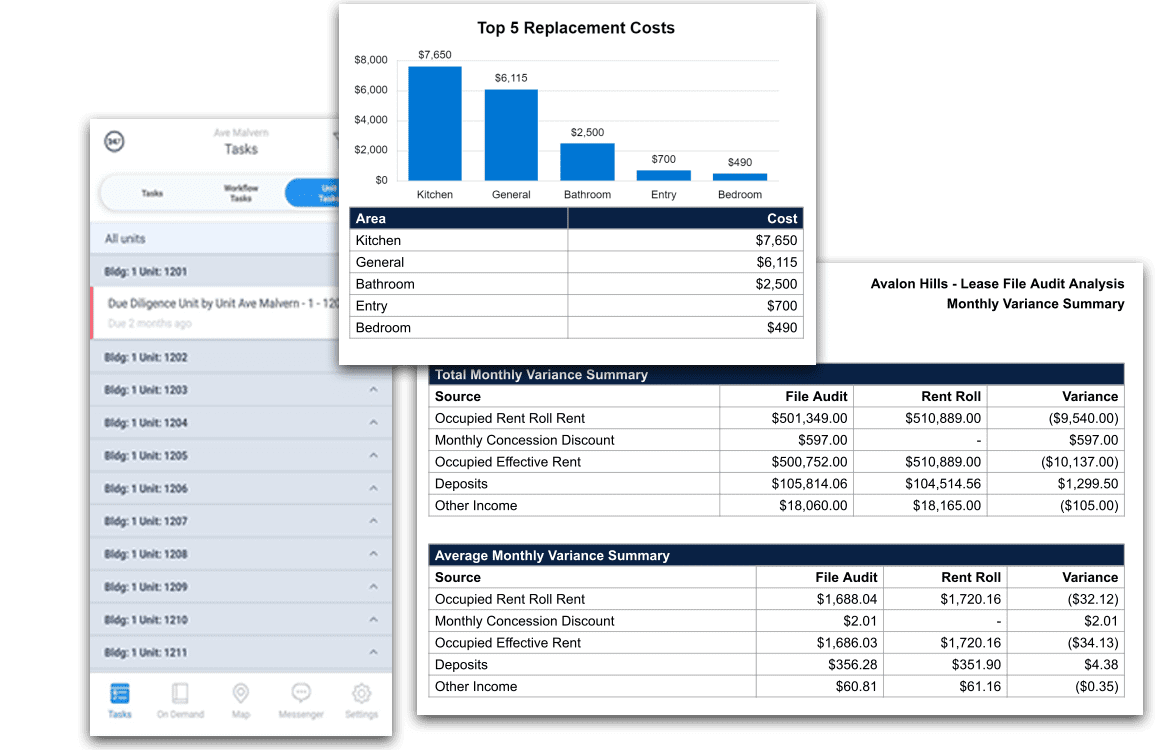Toggle chevron for Bldg: 1 Unit: 1211
Viewport: 1158px width, 750px height.
tap(373, 653)
